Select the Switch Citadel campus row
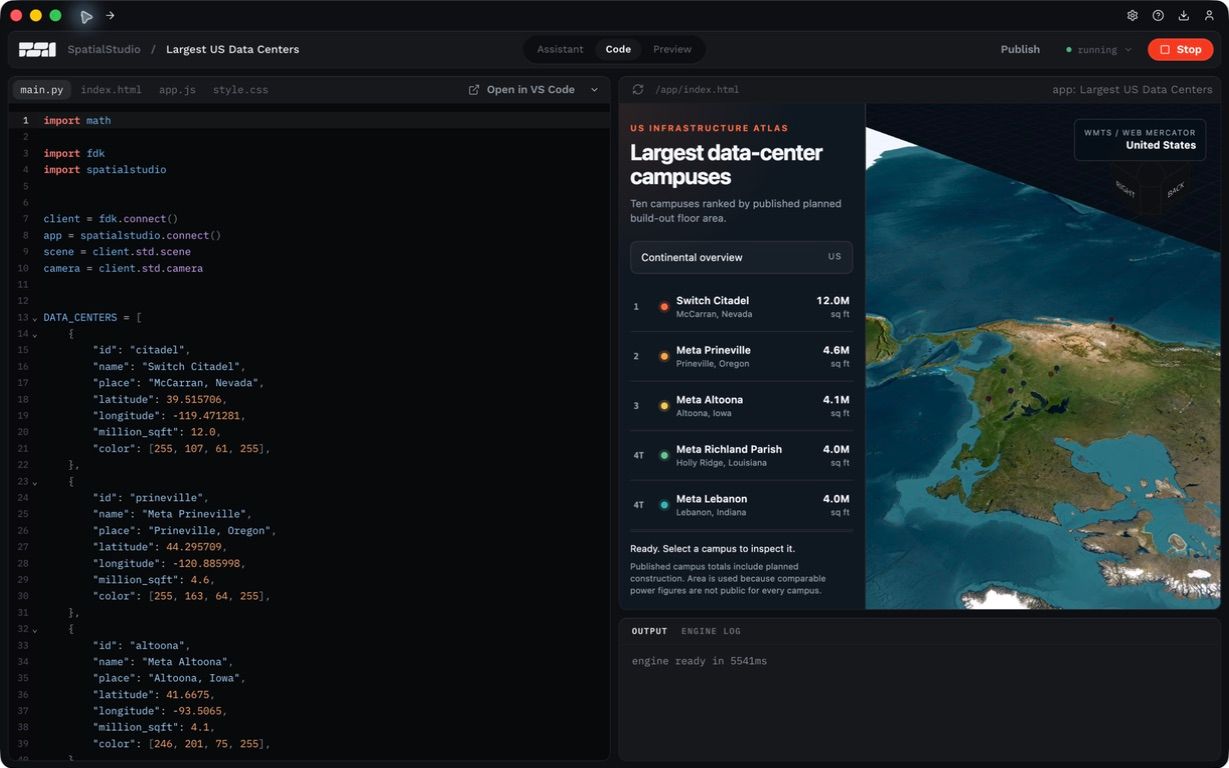The width and height of the screenshot is (1229, 768). pyautogui.click(x=741, y=307)
